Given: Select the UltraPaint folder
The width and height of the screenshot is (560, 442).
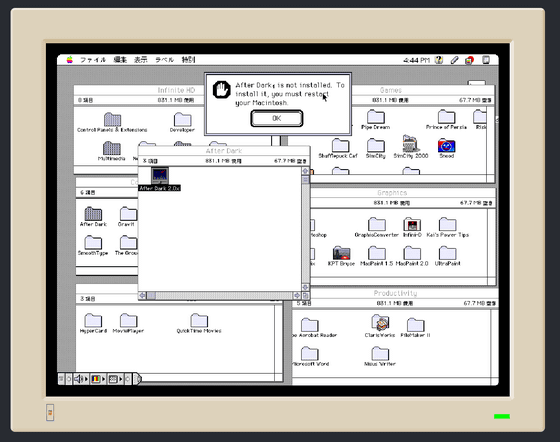Looking at the screenshot, I should click(448, 256).
